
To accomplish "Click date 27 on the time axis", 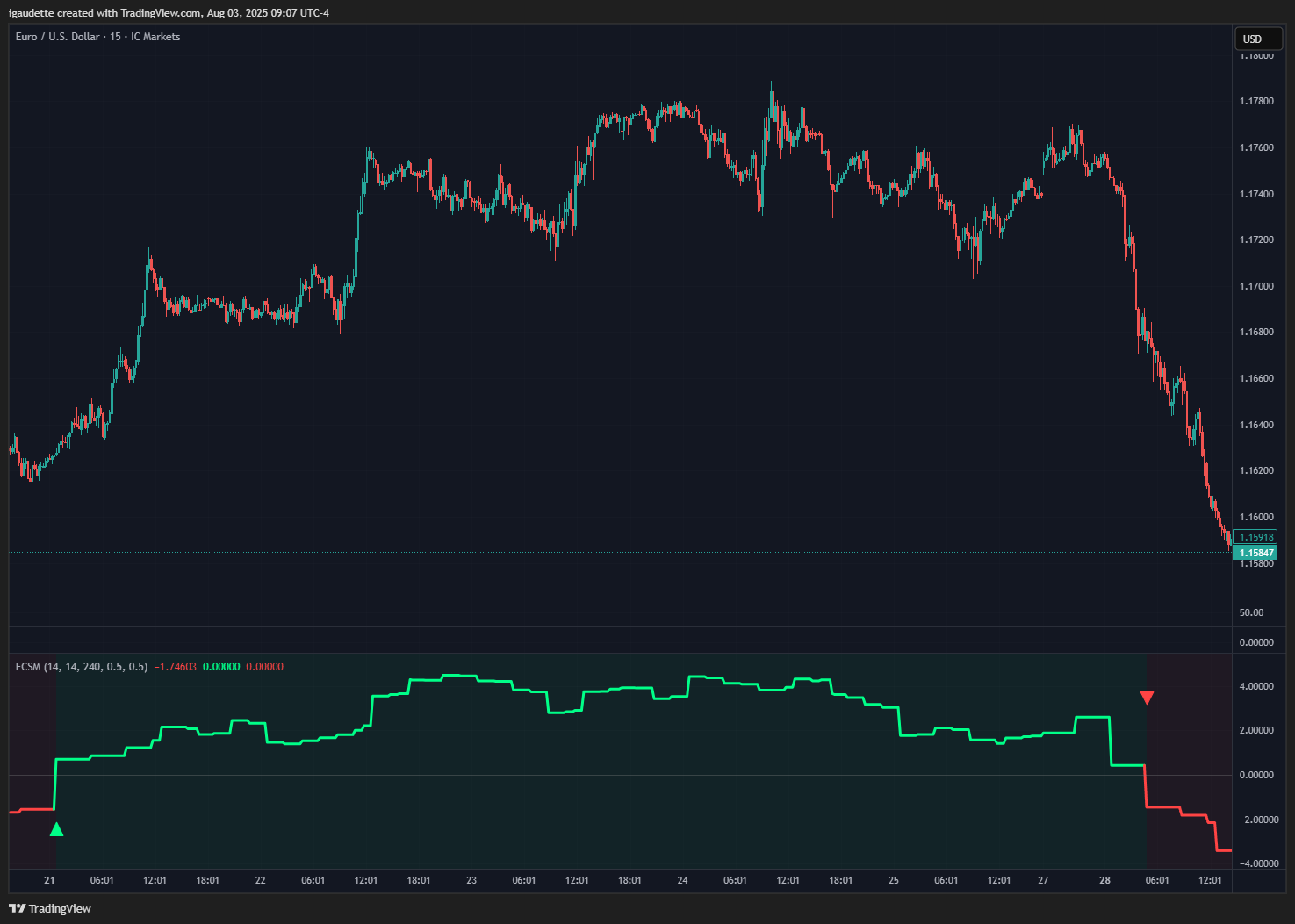I will 1043,880.
